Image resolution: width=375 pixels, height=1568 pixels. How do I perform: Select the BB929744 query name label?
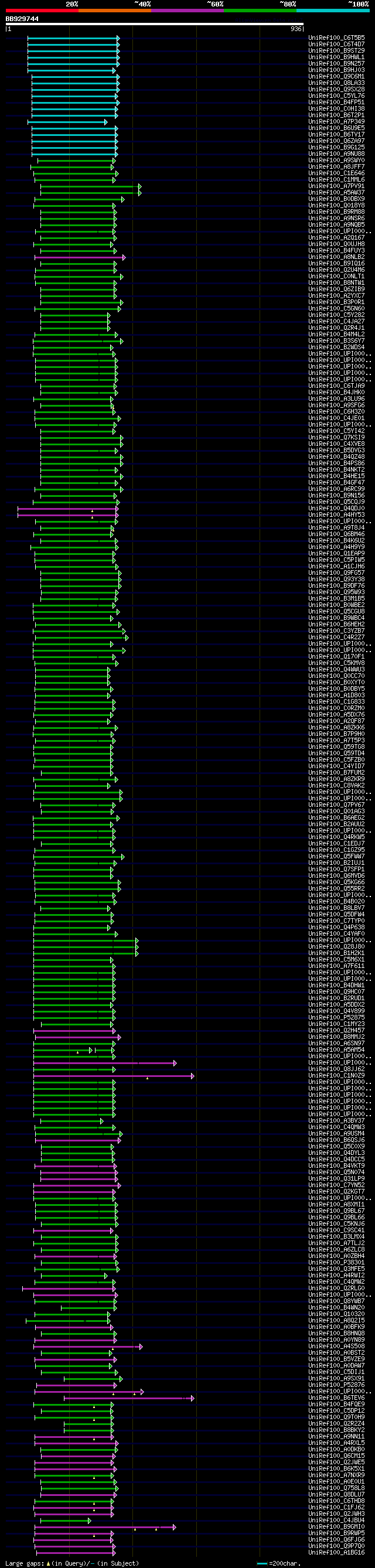(22, 19)
